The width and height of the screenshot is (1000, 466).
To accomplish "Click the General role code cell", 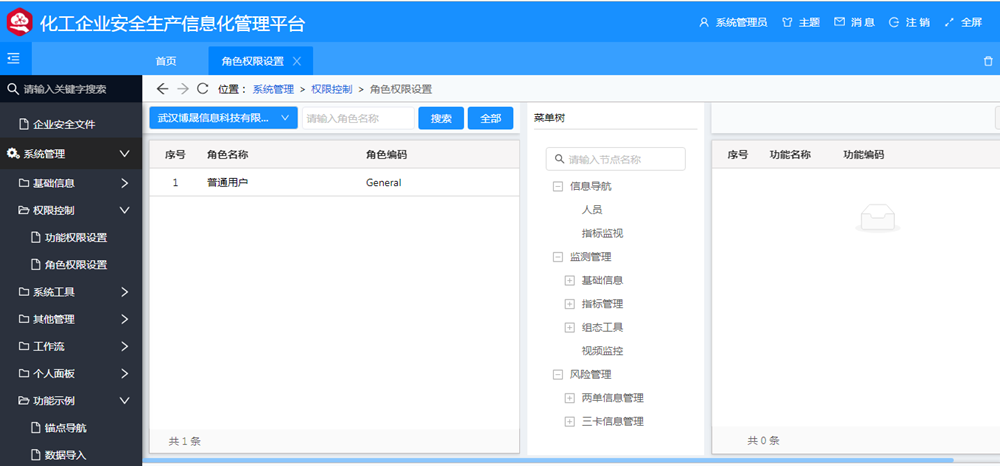I will (384, 182).
